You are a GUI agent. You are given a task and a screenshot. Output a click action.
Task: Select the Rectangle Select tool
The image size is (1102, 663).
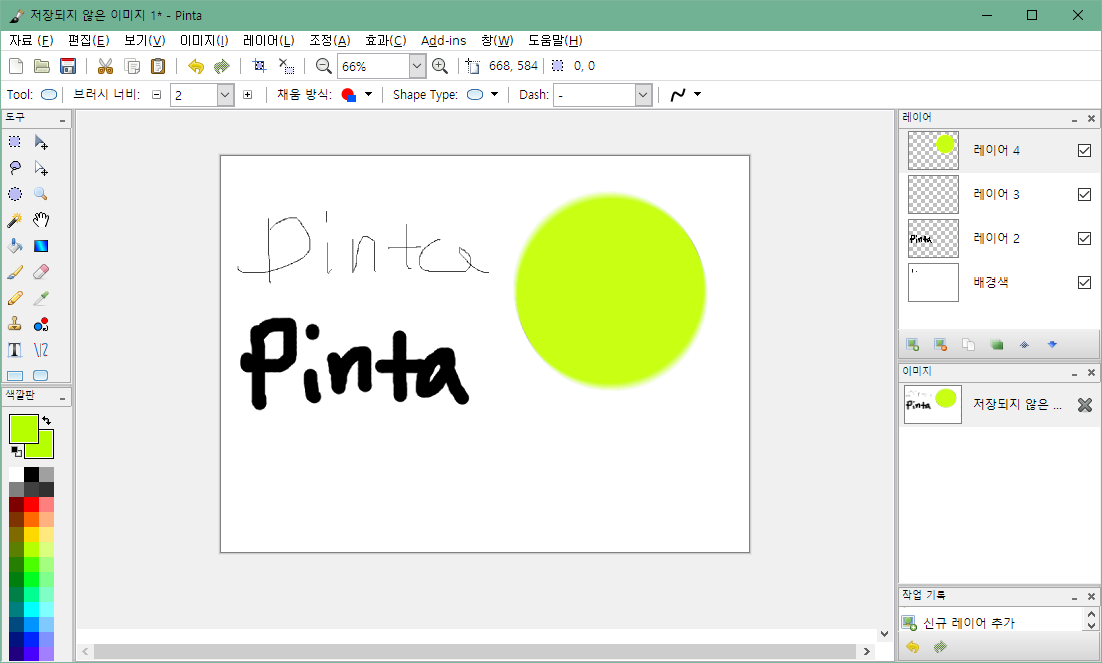(x=15, y=142)
